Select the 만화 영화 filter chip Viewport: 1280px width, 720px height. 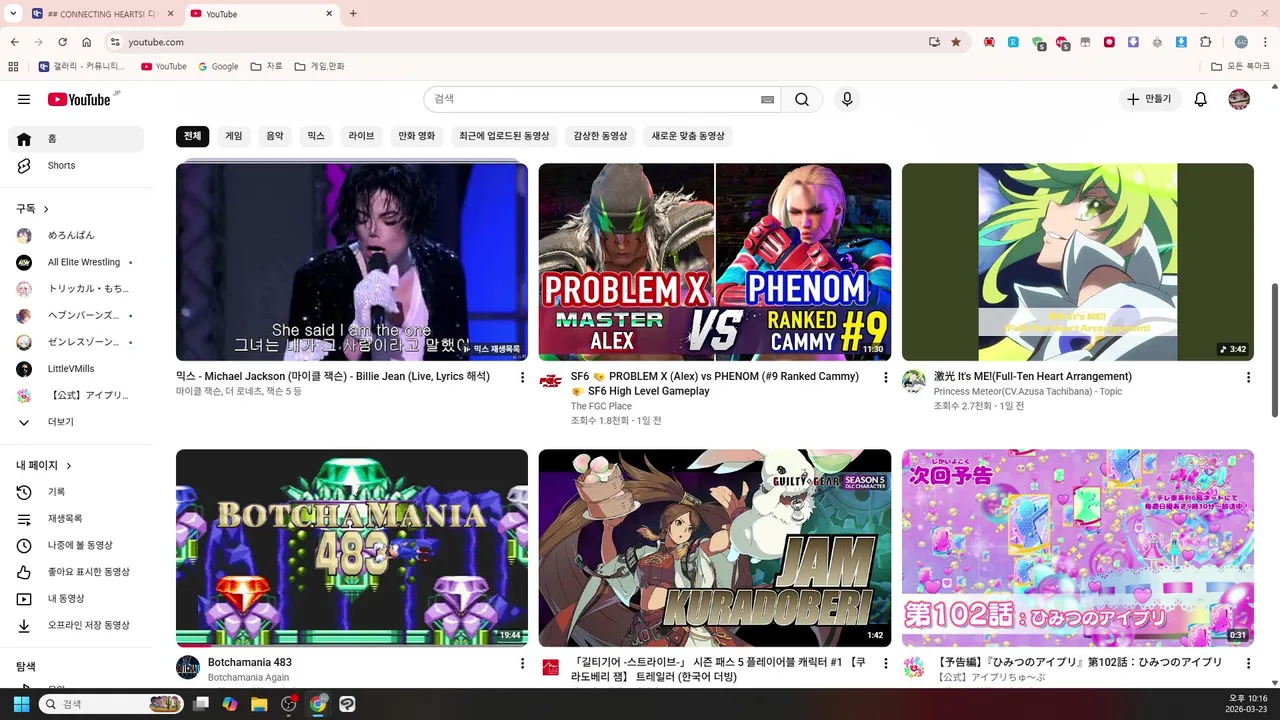point(417,136)
